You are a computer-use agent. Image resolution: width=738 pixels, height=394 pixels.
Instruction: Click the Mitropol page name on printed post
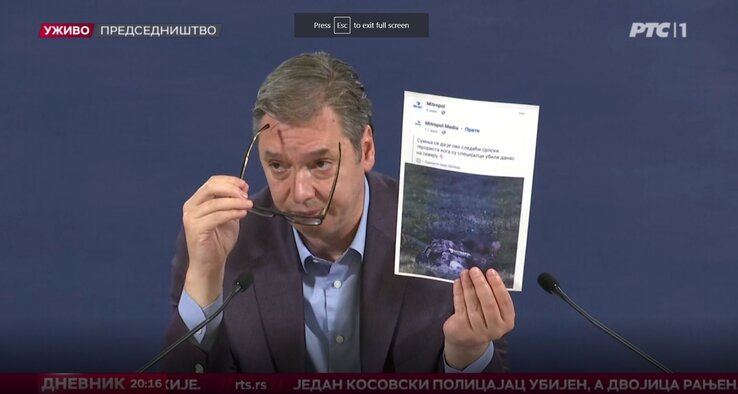coord(435,104)
